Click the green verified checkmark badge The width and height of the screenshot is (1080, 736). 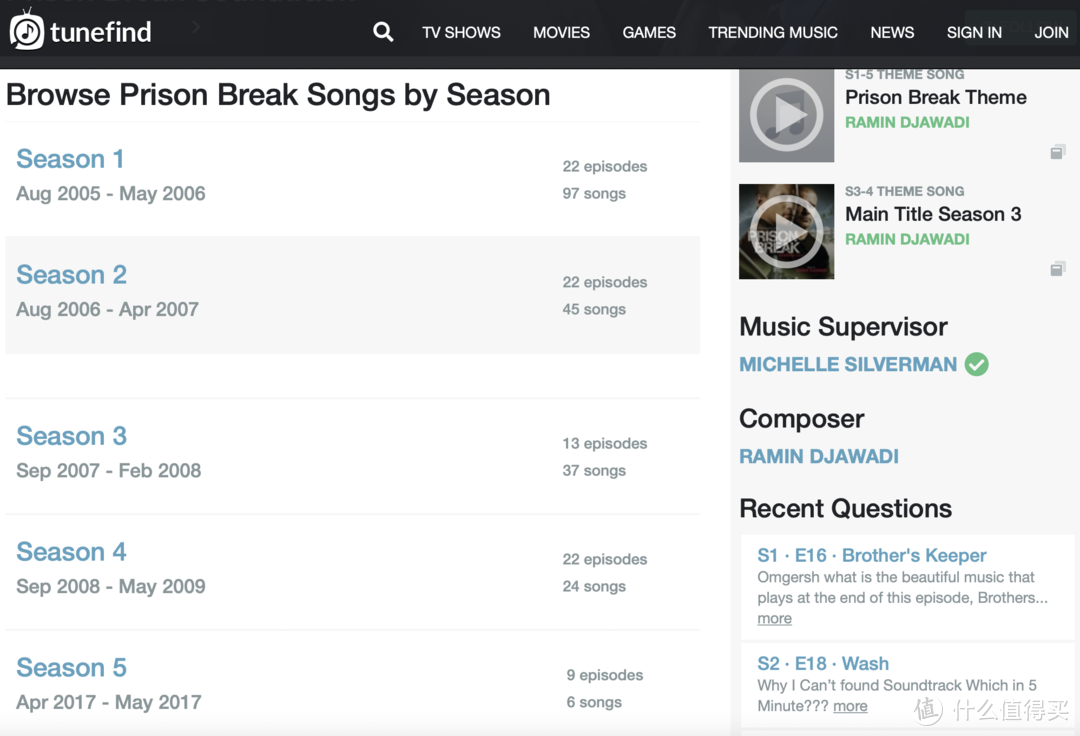(976, 364)
